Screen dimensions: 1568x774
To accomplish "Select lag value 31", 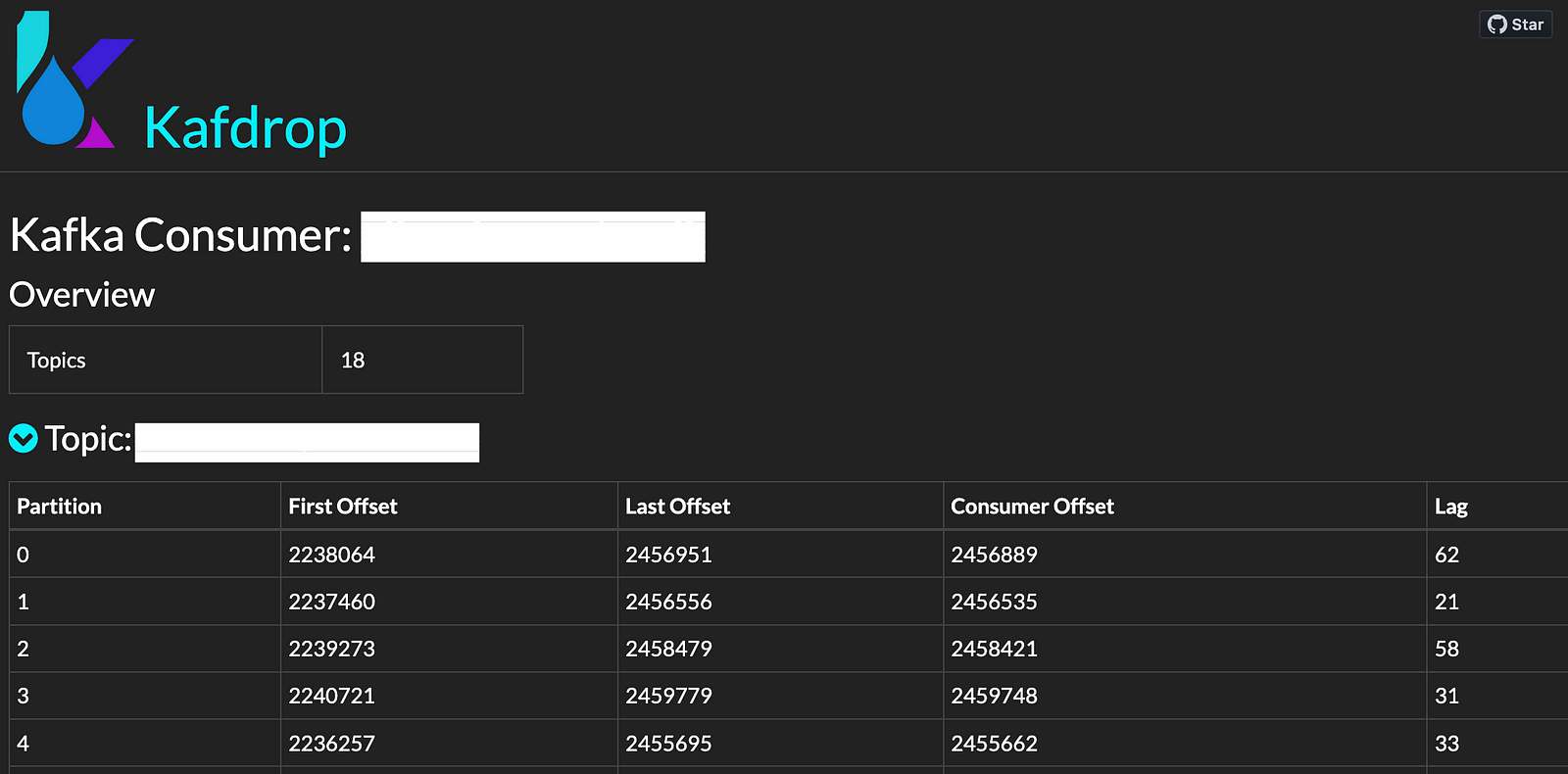I will tap(1447, 696).
